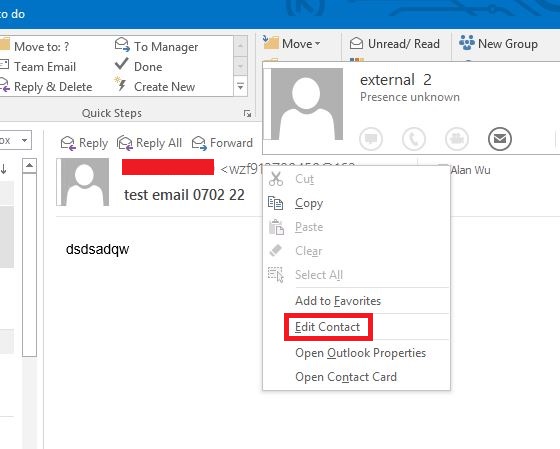
Task: Click Reply All in reading pane
Action: tap(149, 143)
